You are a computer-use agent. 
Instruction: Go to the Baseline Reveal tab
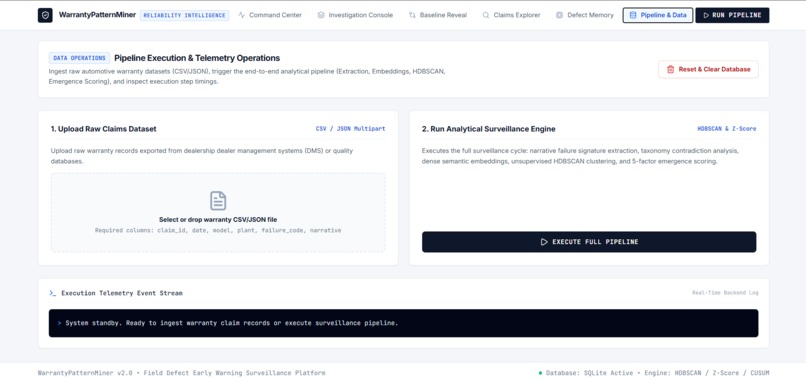click(438, 15)
